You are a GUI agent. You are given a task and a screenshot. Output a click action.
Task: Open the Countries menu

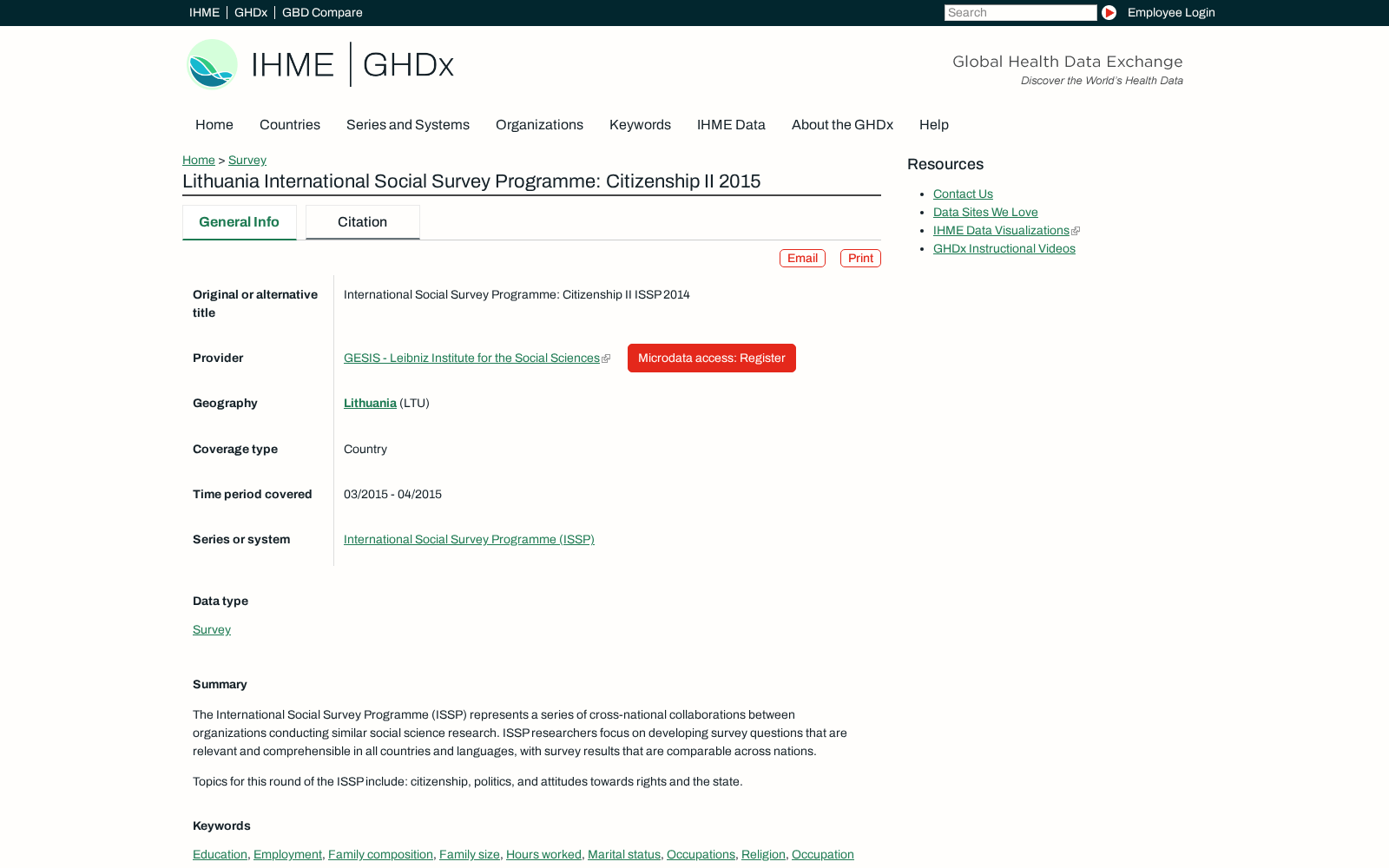[290, 125]
